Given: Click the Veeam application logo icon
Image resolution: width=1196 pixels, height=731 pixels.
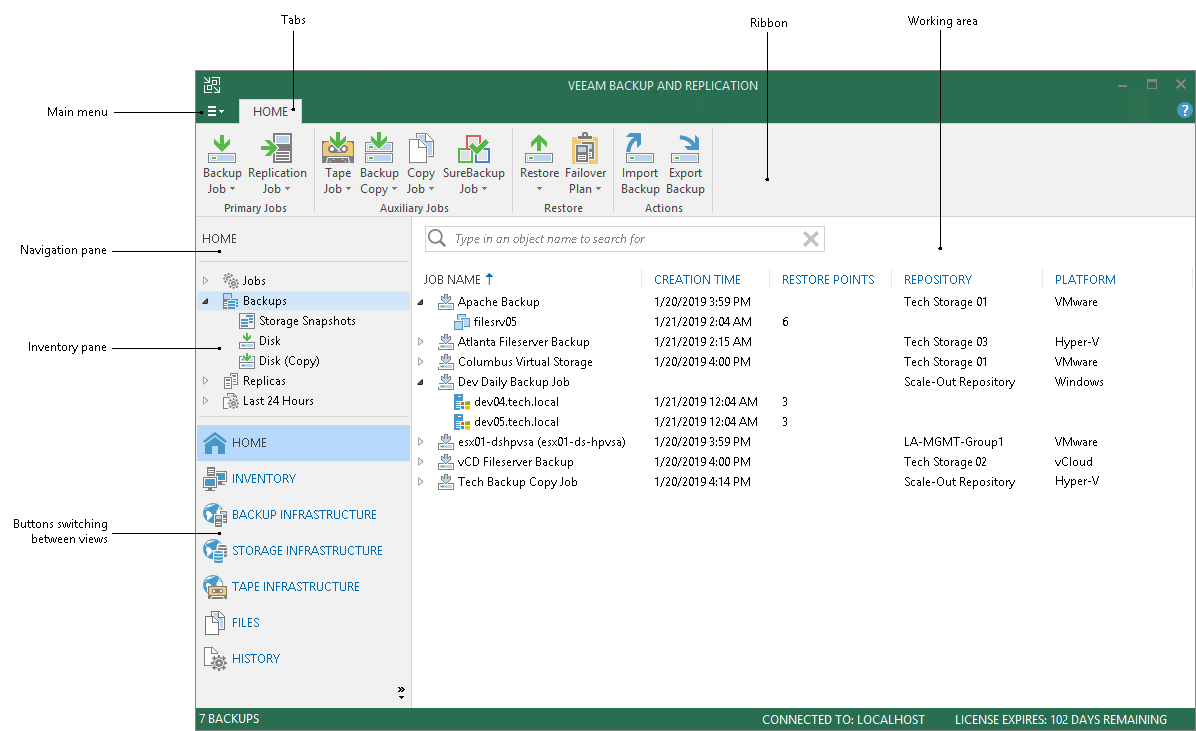Looking at the screenshot, I should click(212, 85).
